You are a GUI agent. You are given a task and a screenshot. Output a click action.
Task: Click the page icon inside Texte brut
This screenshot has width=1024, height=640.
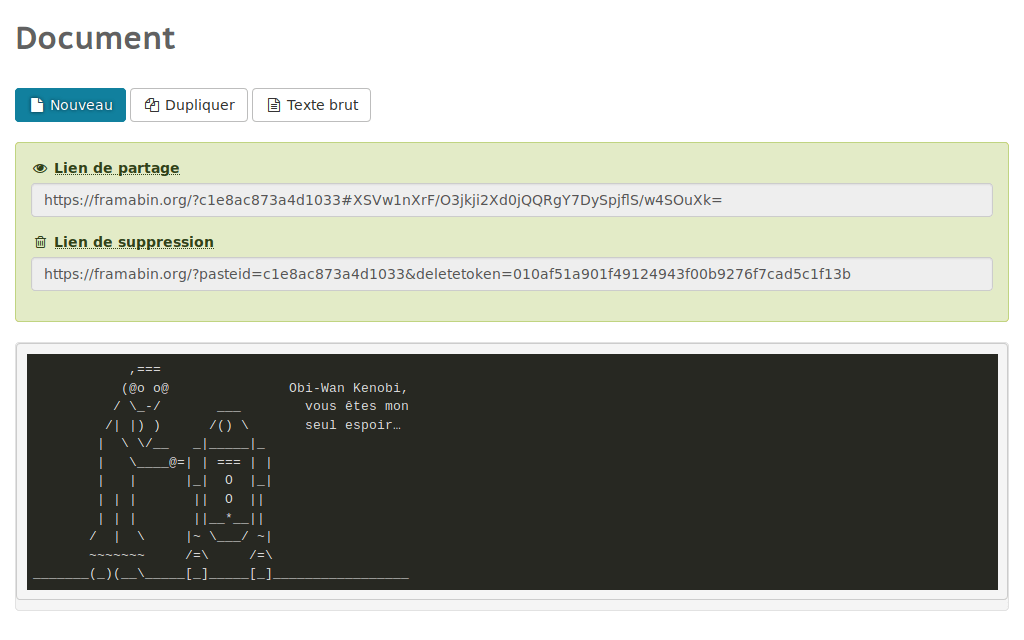[x=273, y=105]
